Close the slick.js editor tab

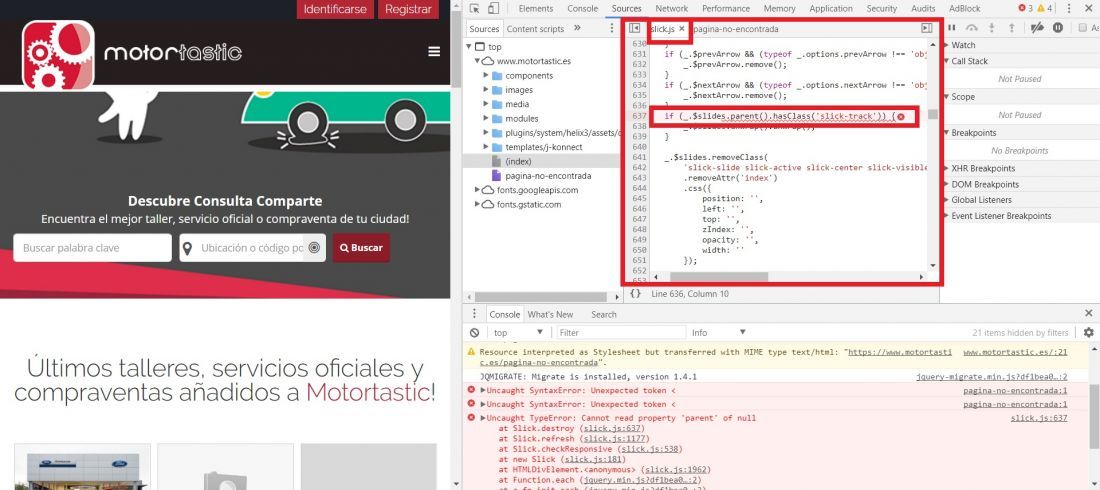pos(681,29)
